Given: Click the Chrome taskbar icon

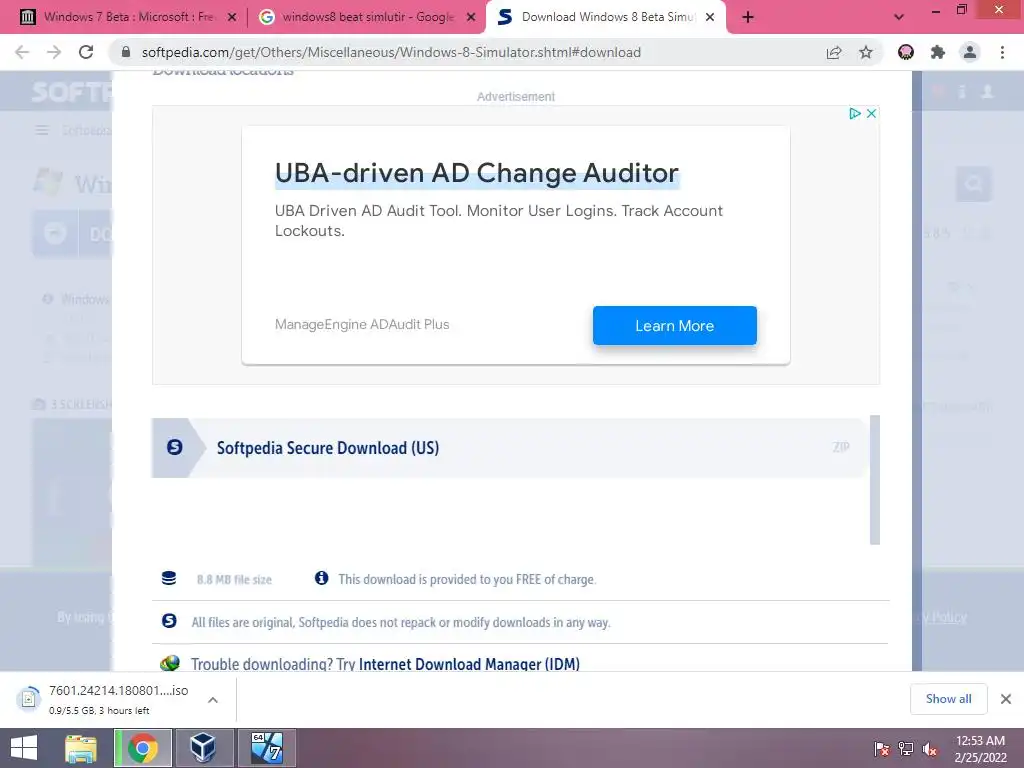Looking at the screenshot, I should 143,748.
